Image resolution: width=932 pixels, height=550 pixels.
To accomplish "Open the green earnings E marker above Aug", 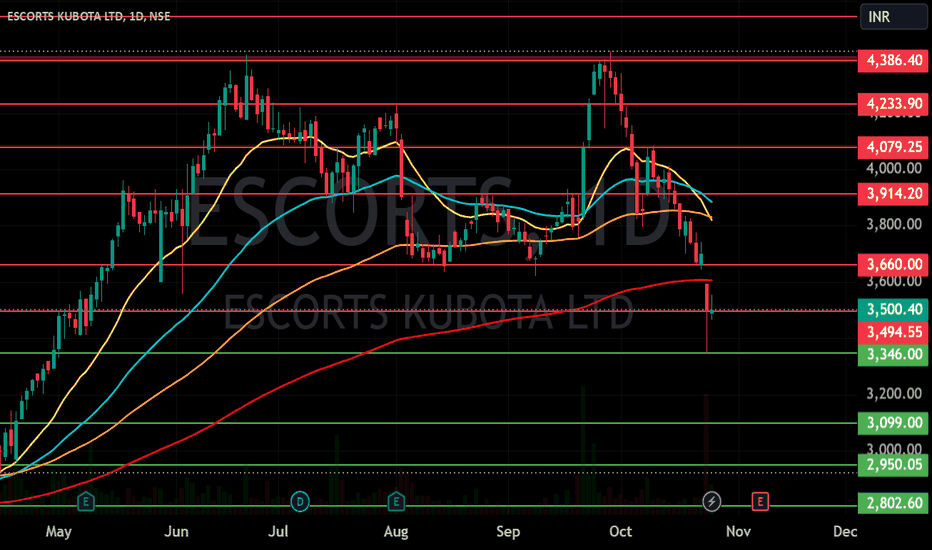I will (396, 502).
